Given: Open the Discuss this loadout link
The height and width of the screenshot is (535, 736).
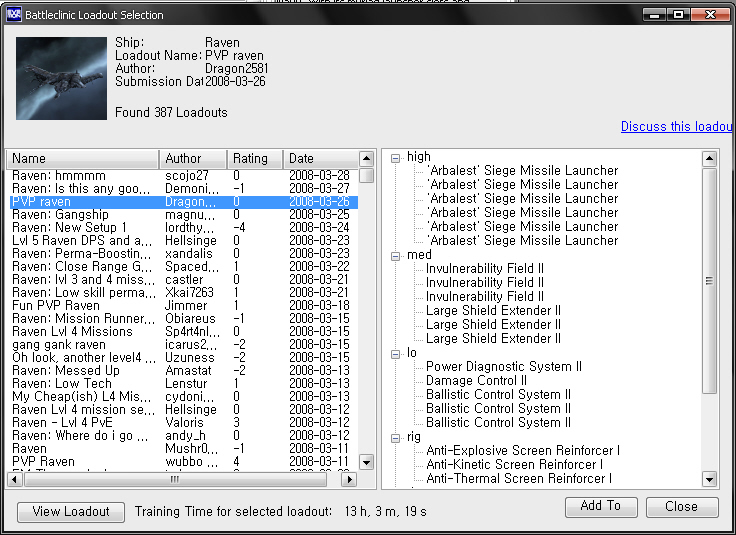Looking at the screenshot, I should point(676,126).
